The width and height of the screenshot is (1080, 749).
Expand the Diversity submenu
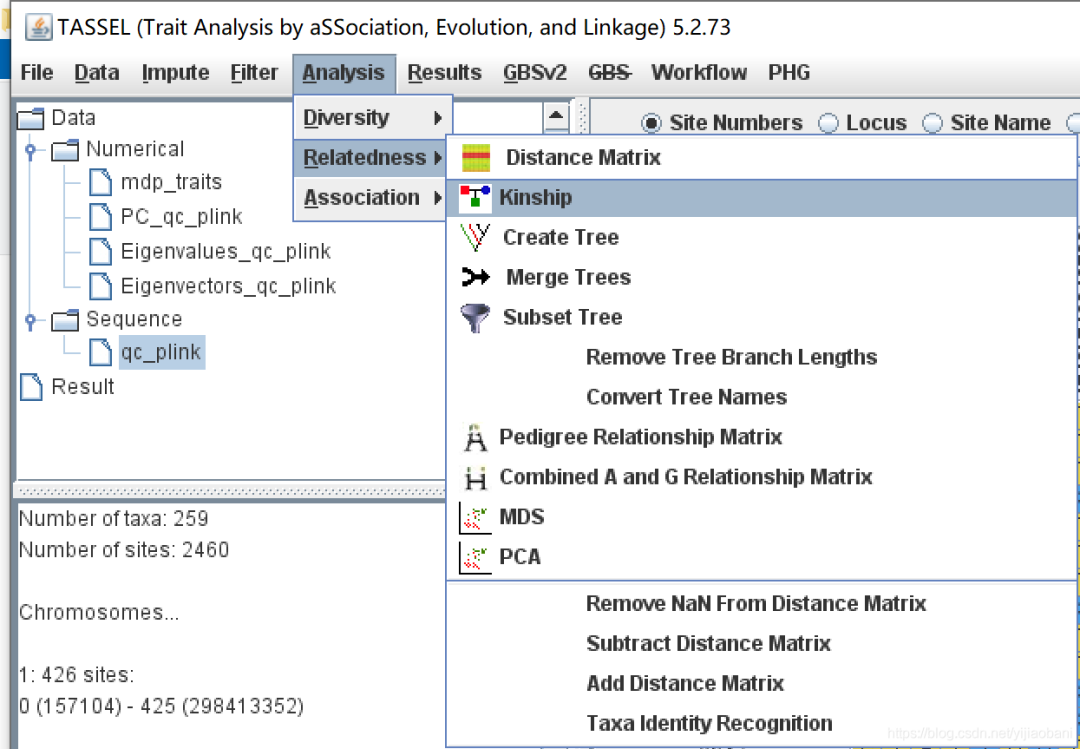point(372,118)
